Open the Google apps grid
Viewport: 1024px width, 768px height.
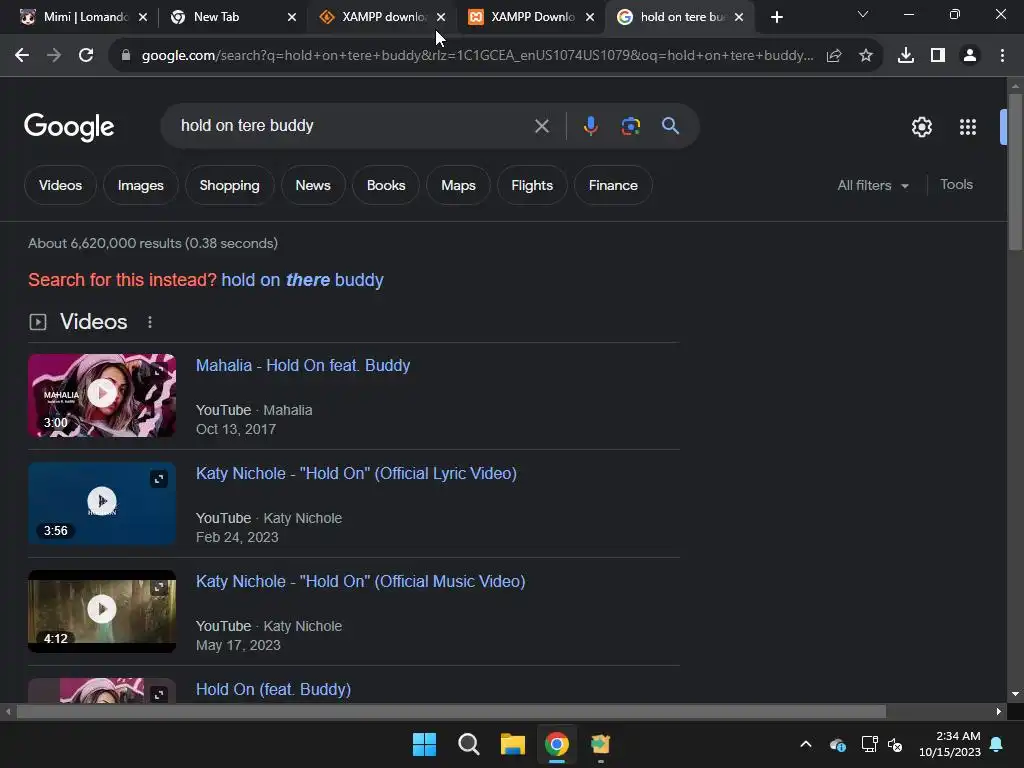968,127
